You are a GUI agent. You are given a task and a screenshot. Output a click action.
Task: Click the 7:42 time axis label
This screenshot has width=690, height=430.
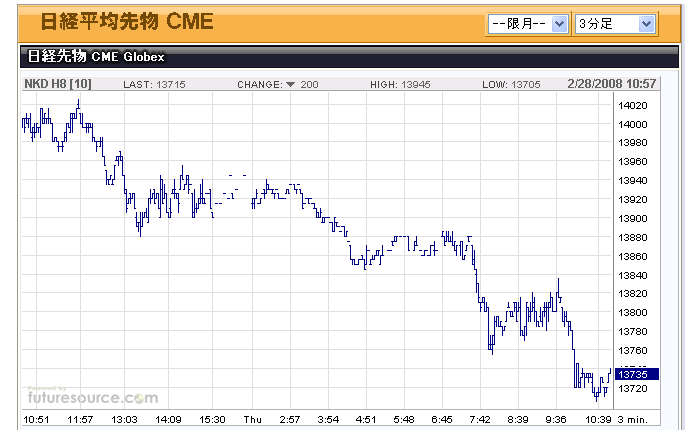[480, 419]
